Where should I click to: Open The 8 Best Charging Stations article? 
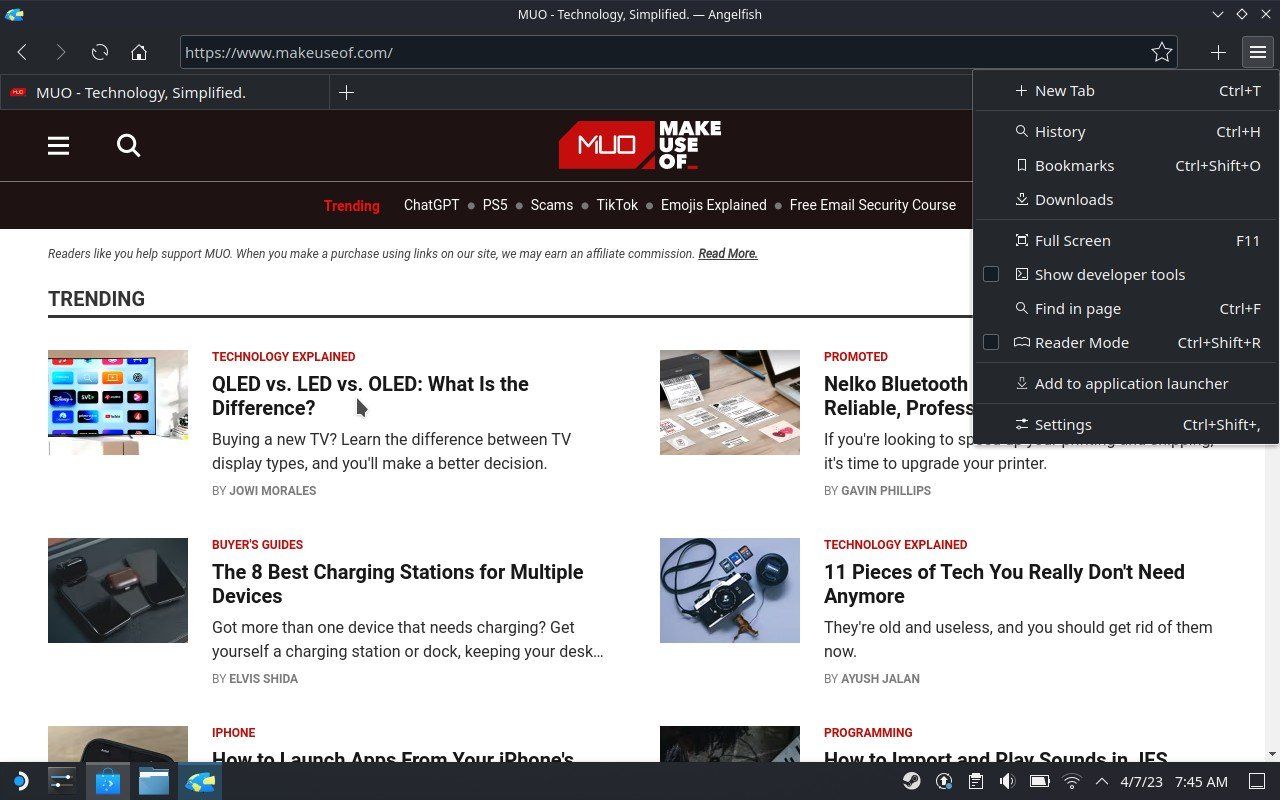click(x=397, y=584)
